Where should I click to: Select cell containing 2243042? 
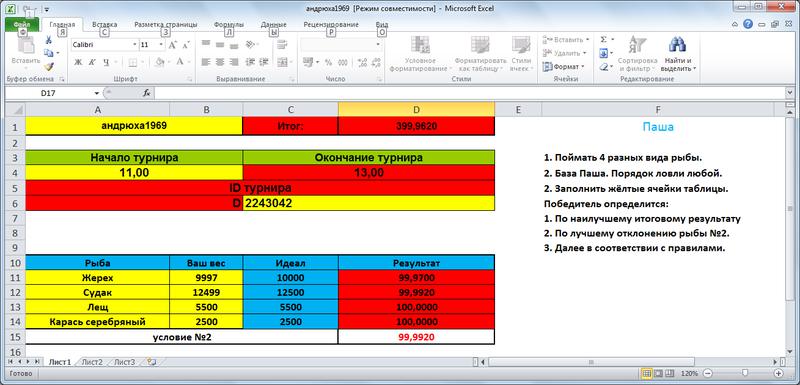coord(369,203)
